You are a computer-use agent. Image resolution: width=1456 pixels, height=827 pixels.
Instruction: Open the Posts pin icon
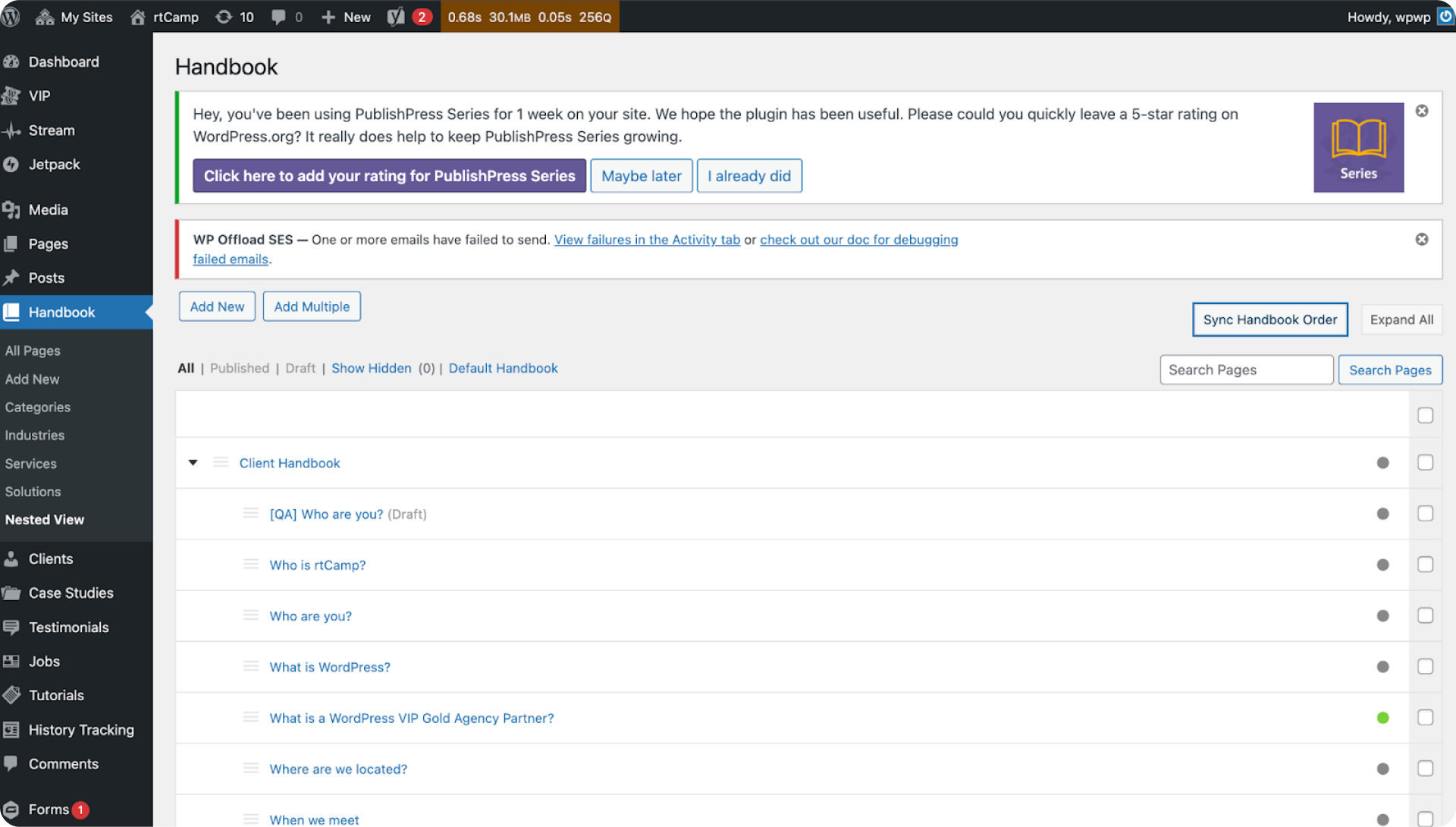(x=11, y=278)
